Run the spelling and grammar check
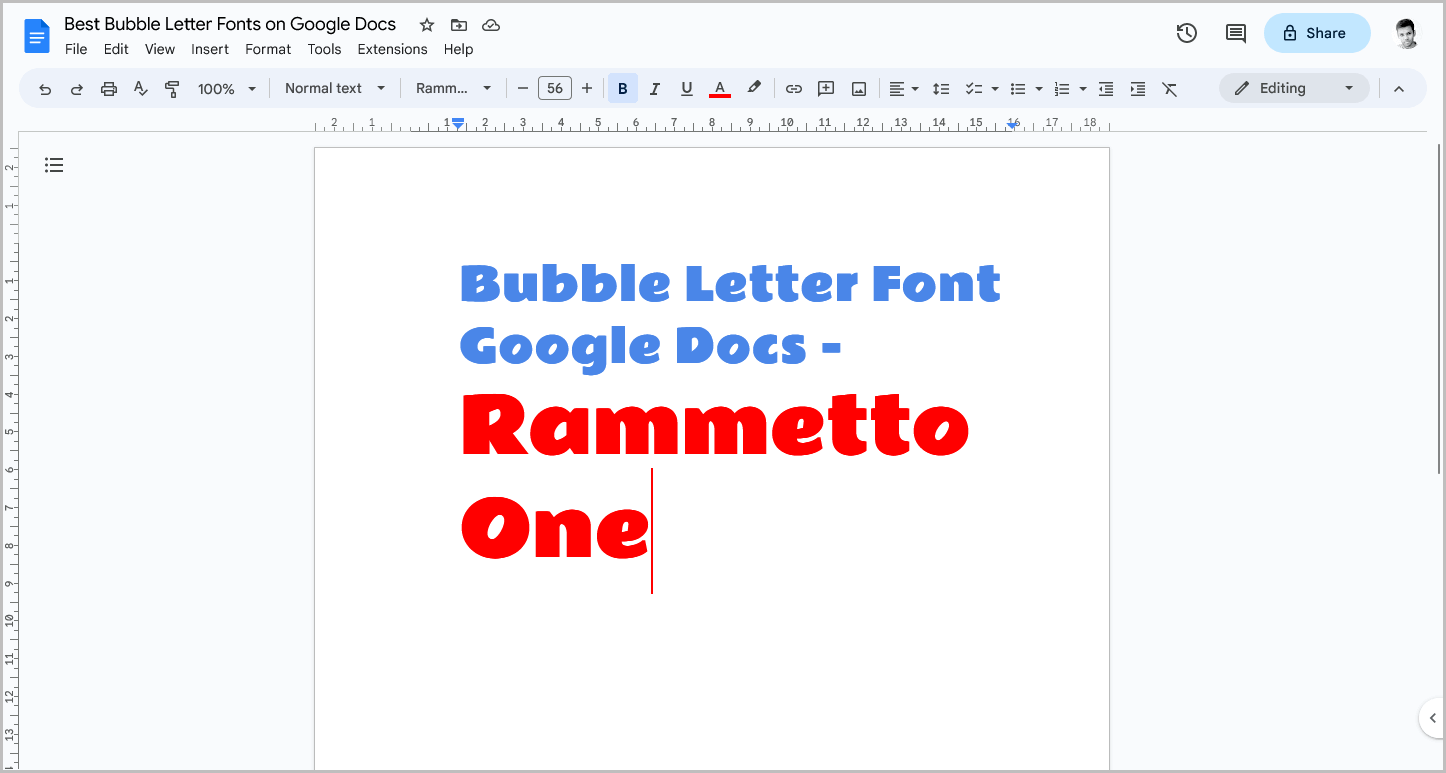1446x773 pixels. tap(140, 88)
